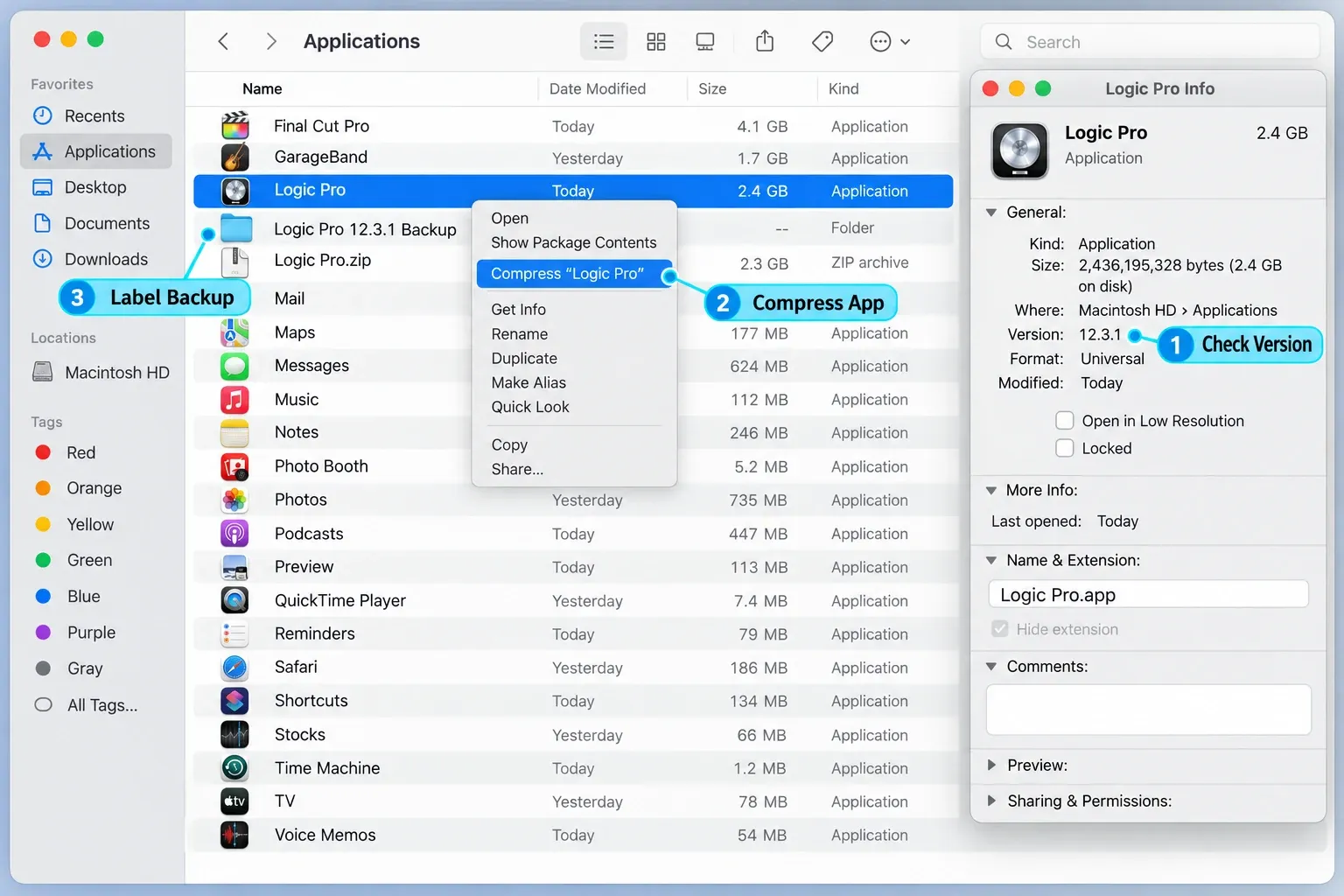Expand the Sharing & Permissions section
Image resolution: width=1344 pixels, height=896 pixels.
click(991, 801)
